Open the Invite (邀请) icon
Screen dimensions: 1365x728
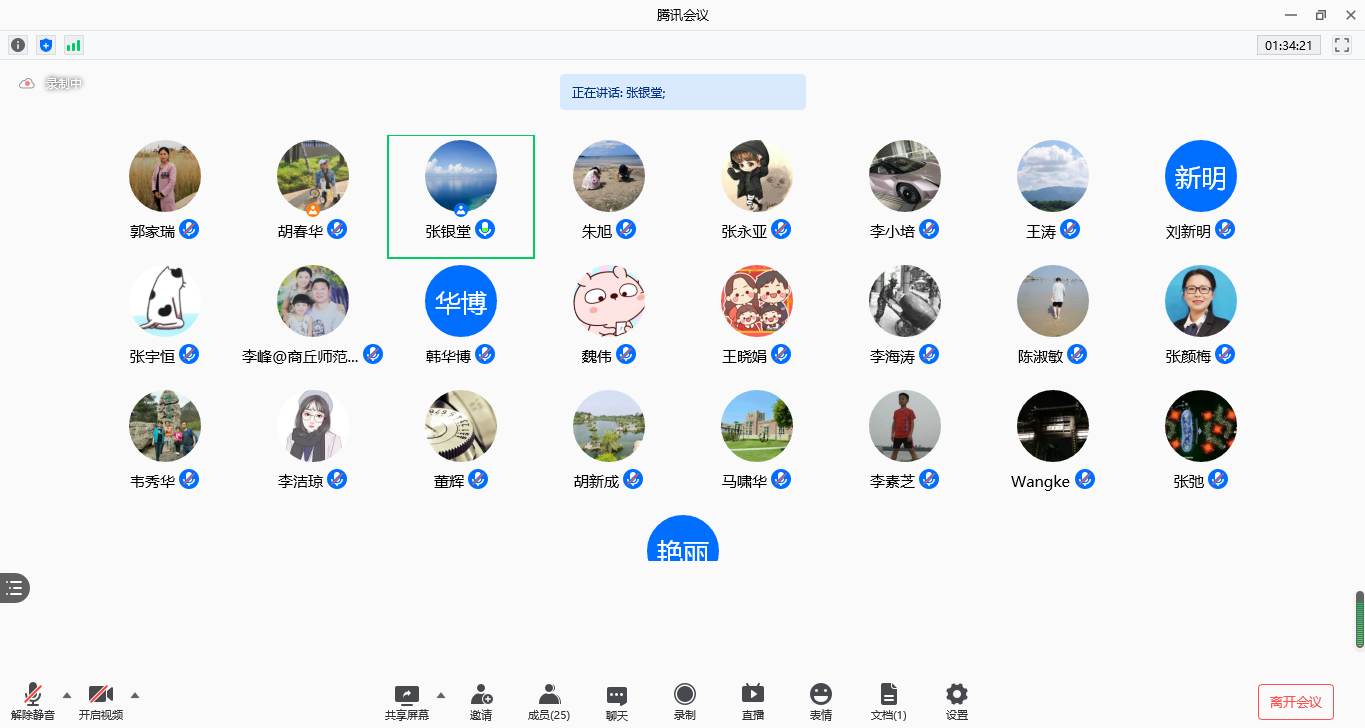481,702
